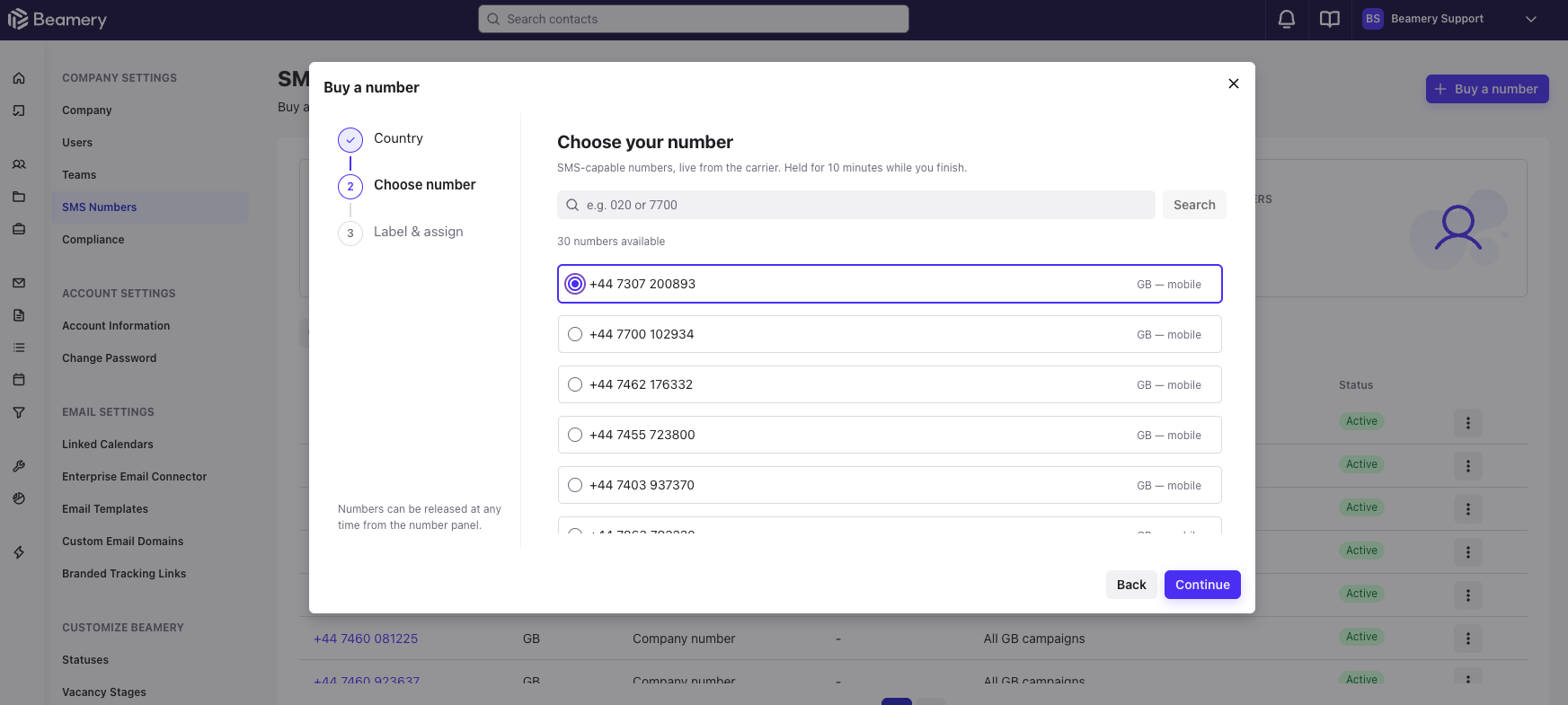Click the Buy a number button
1568x705 pixels.
tap(1487, 89)
